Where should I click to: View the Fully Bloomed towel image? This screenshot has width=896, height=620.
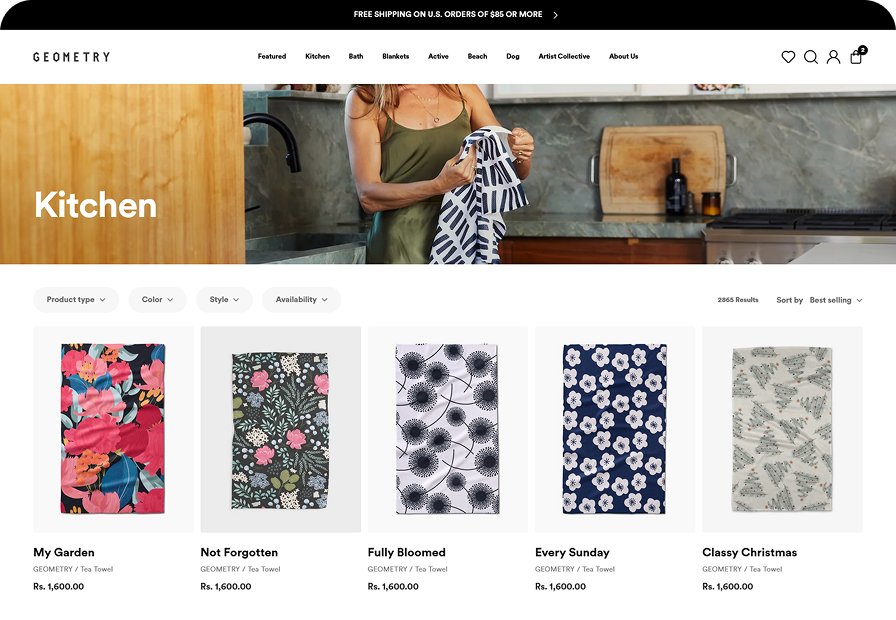(447, 429)
